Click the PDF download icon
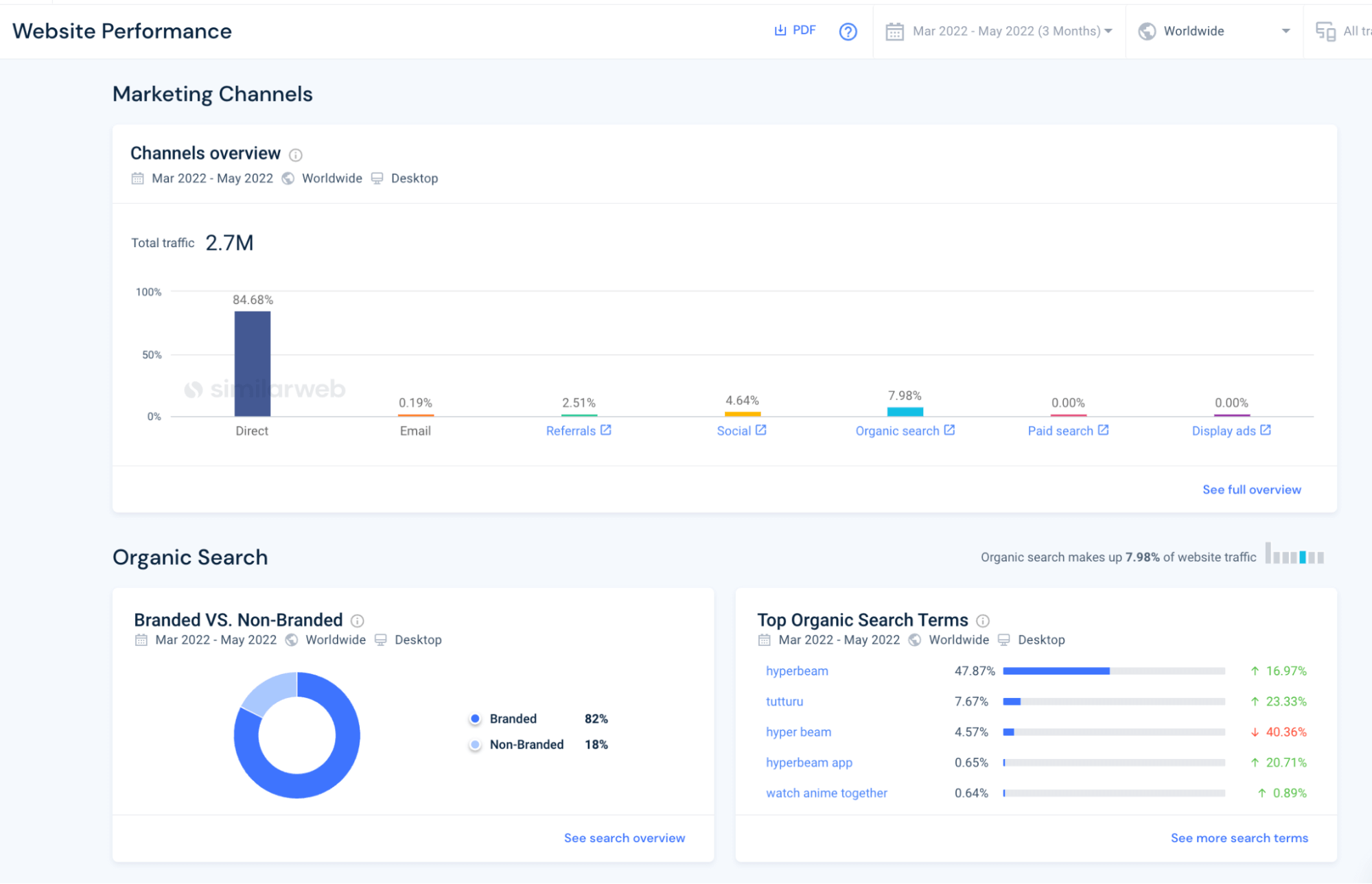1372x884 pixels. [x=780, y=30]
